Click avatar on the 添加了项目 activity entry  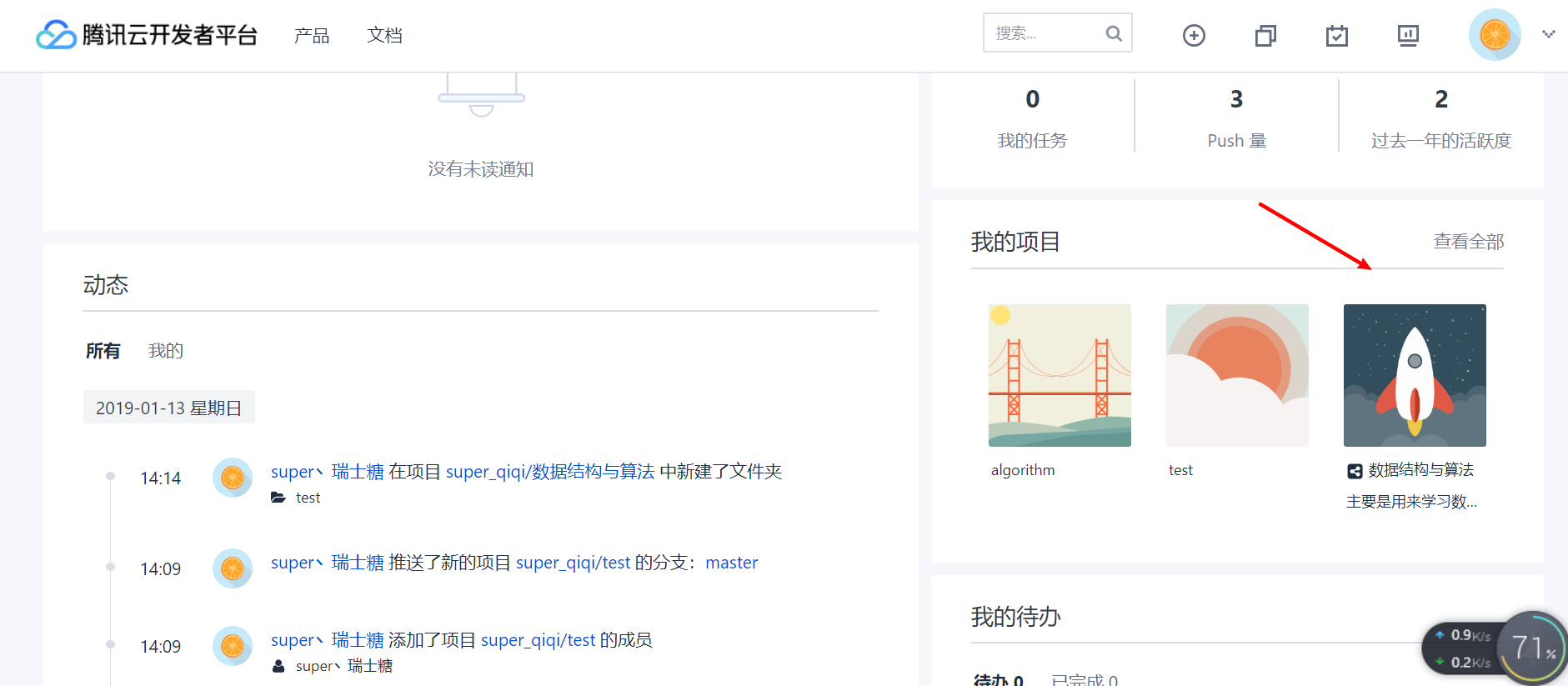[233, 646]
